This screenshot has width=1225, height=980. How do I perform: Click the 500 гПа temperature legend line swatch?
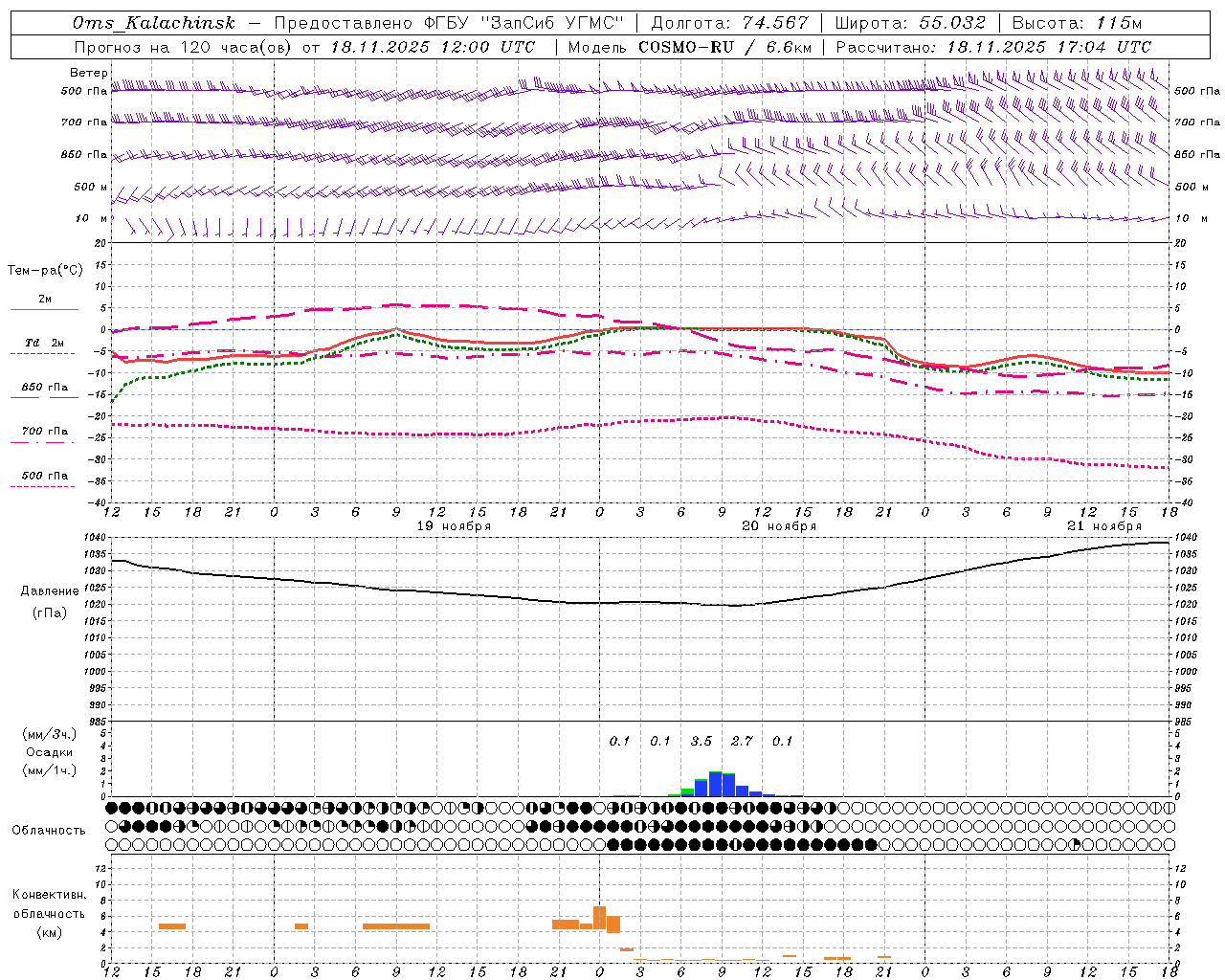[42, 487]
